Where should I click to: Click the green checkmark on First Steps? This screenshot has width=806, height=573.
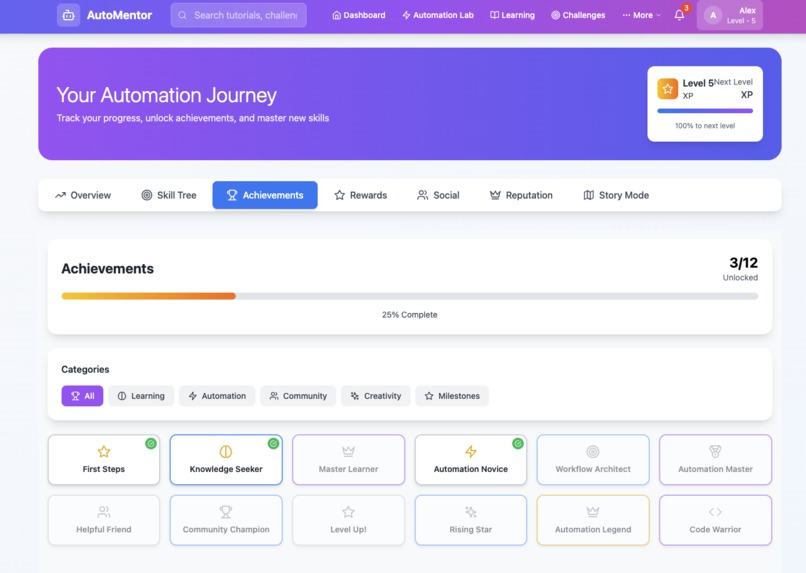tap(151, 443)
